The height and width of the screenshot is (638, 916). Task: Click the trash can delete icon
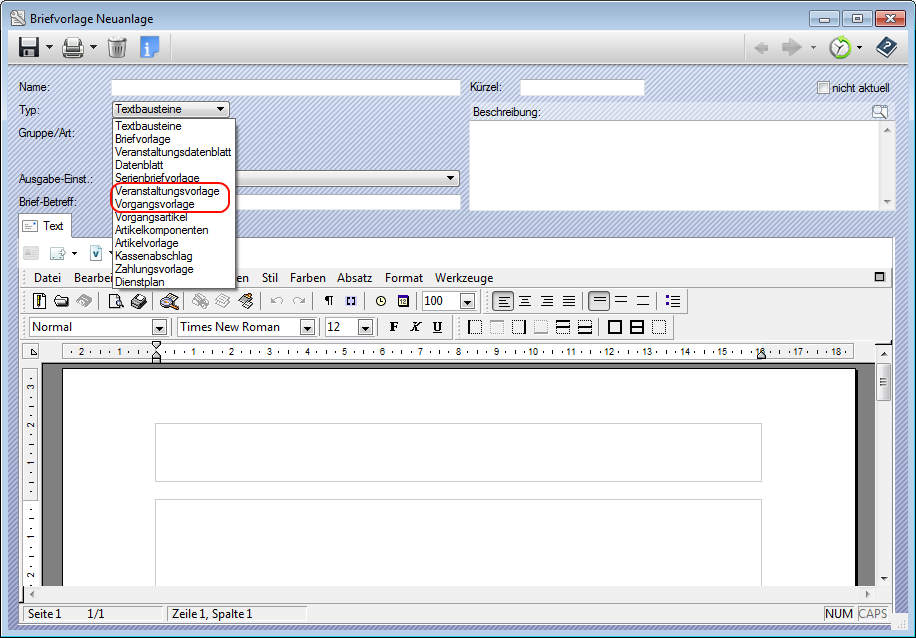point(117,47)
